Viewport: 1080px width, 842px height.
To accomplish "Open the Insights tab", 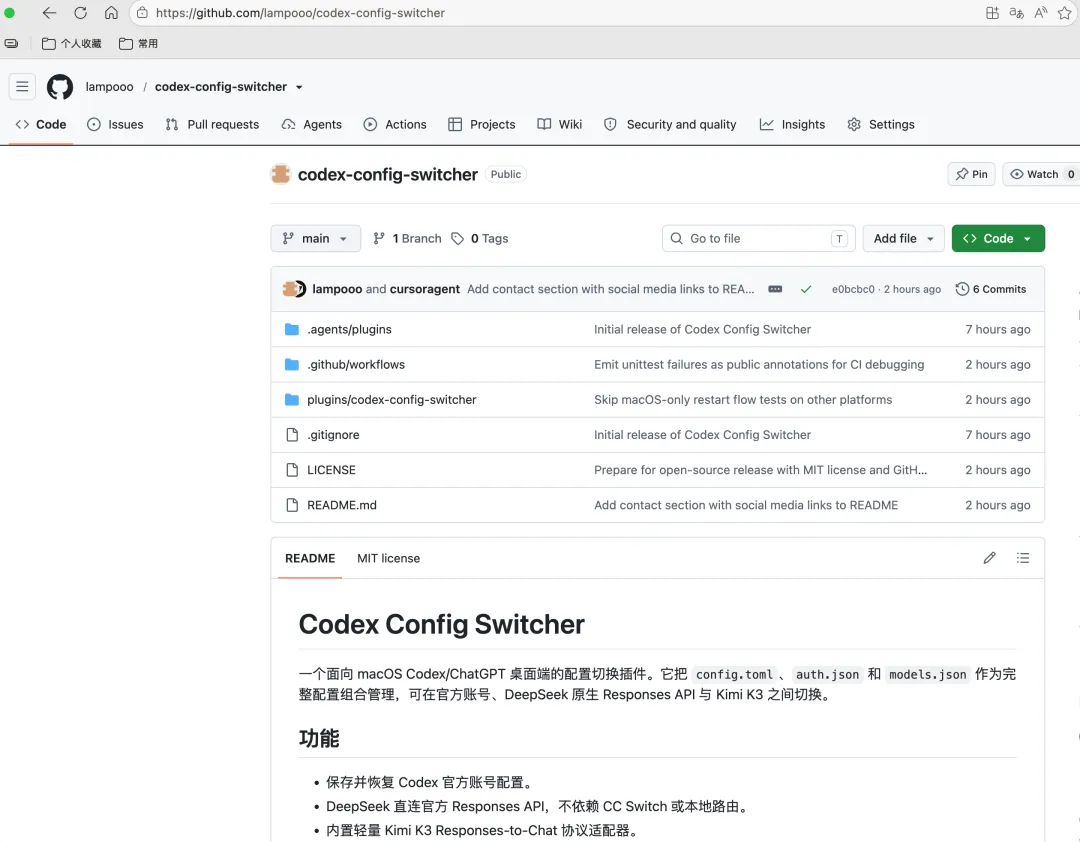I will [x=792, y=124].
